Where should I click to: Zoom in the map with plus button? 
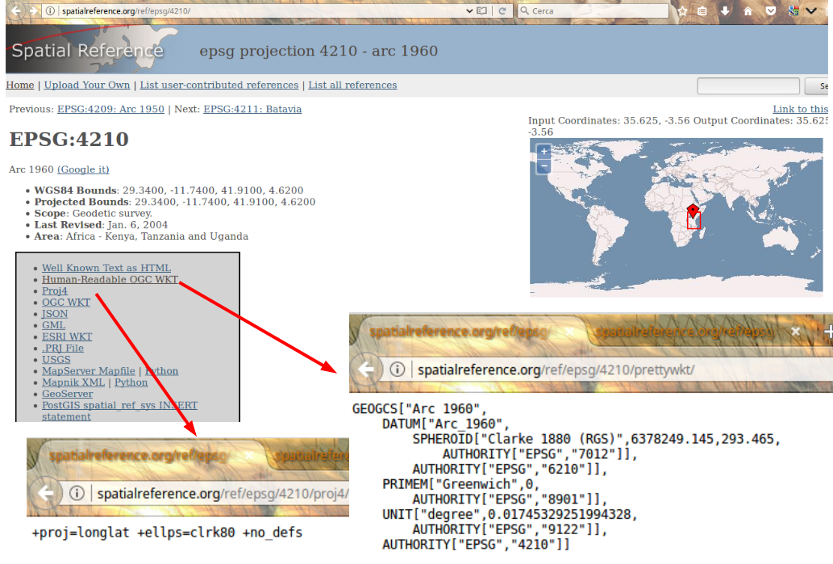[x=544, y=151]
